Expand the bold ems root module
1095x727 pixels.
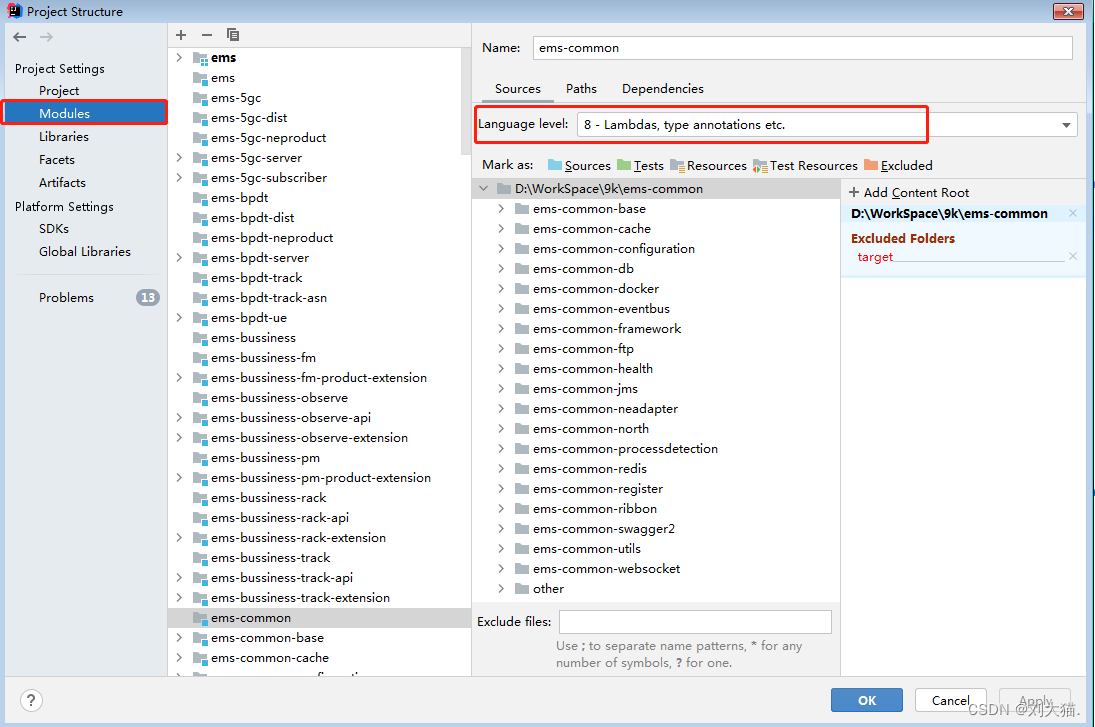(x=179, y=58)
